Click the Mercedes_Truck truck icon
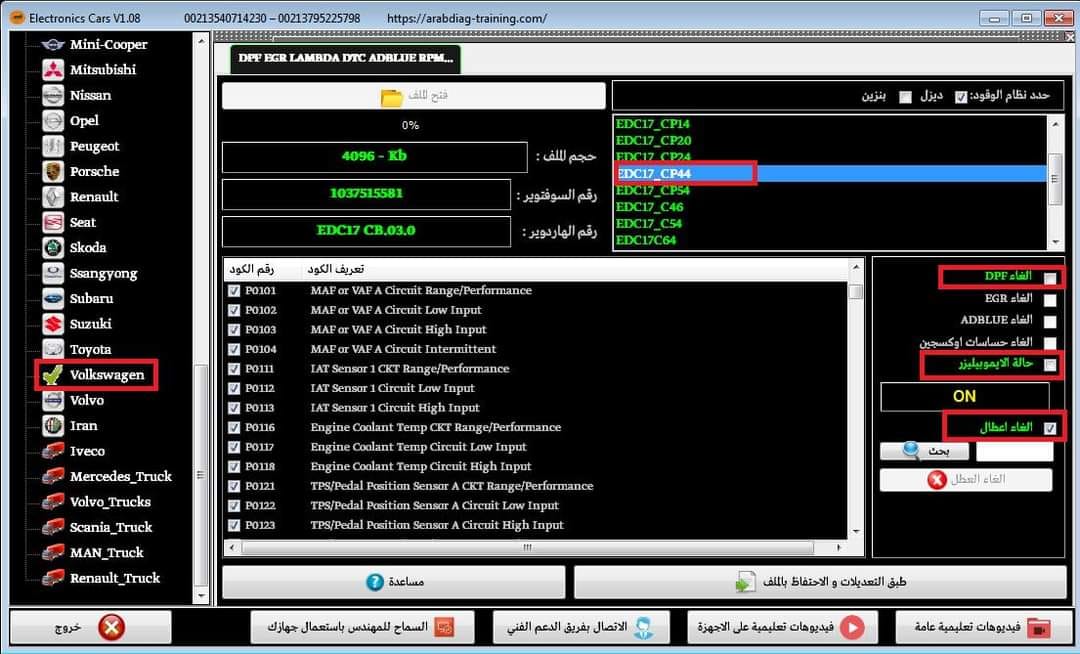 (53, 476)
